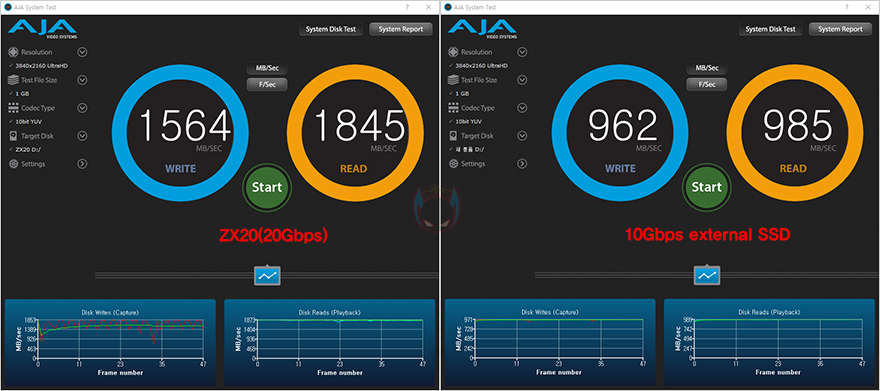Click Disk Reads (Playback) graph in right window
This screenshot has width=880, height=391.
tap(769, 343)
